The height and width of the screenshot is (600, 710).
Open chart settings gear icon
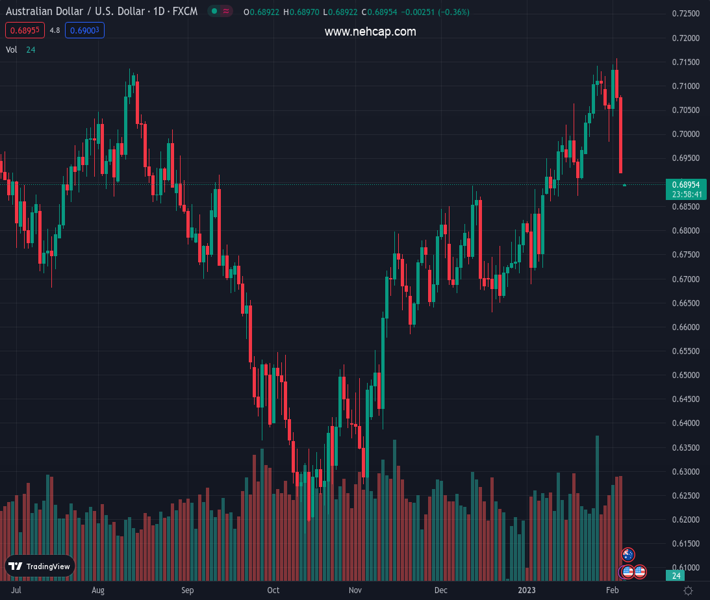coord(688,591)
